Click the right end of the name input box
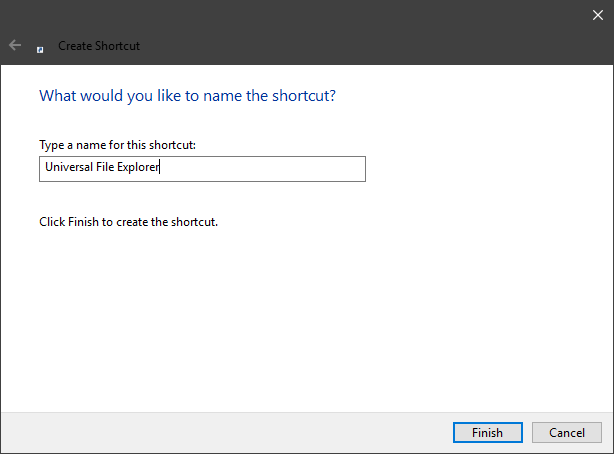 tap(355, 169)
